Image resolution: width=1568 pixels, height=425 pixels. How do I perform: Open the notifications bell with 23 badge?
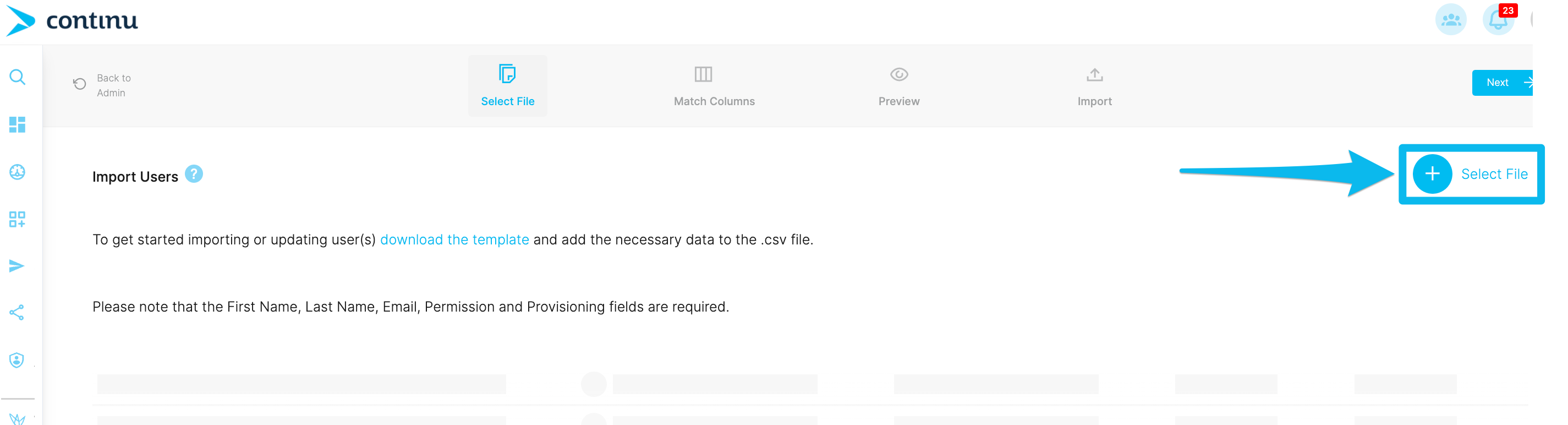click(1499, 20)
